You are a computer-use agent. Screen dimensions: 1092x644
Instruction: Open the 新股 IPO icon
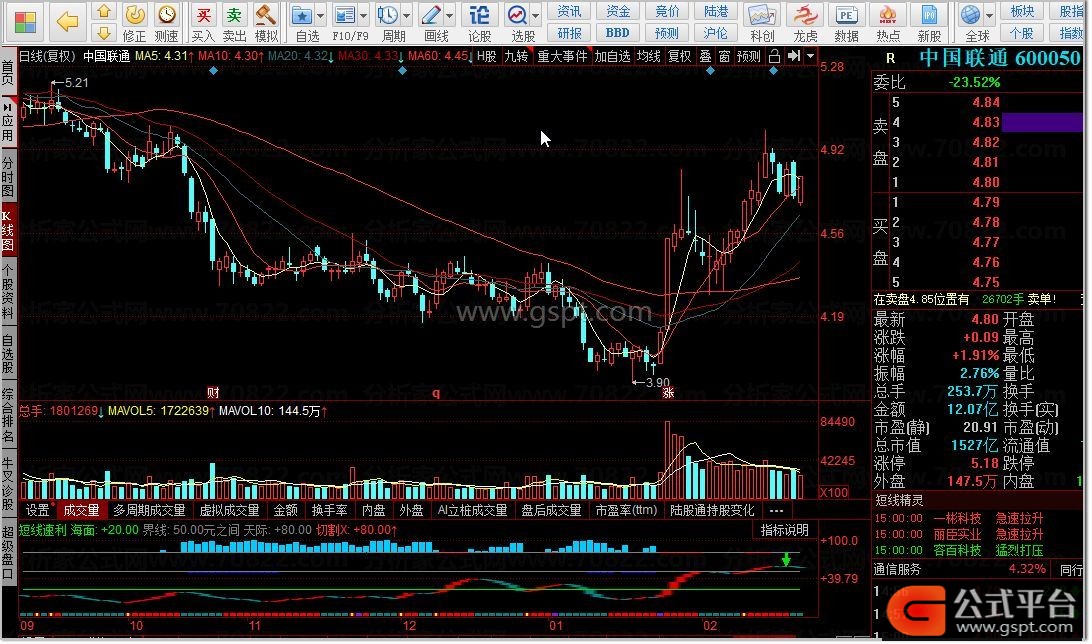929,22
